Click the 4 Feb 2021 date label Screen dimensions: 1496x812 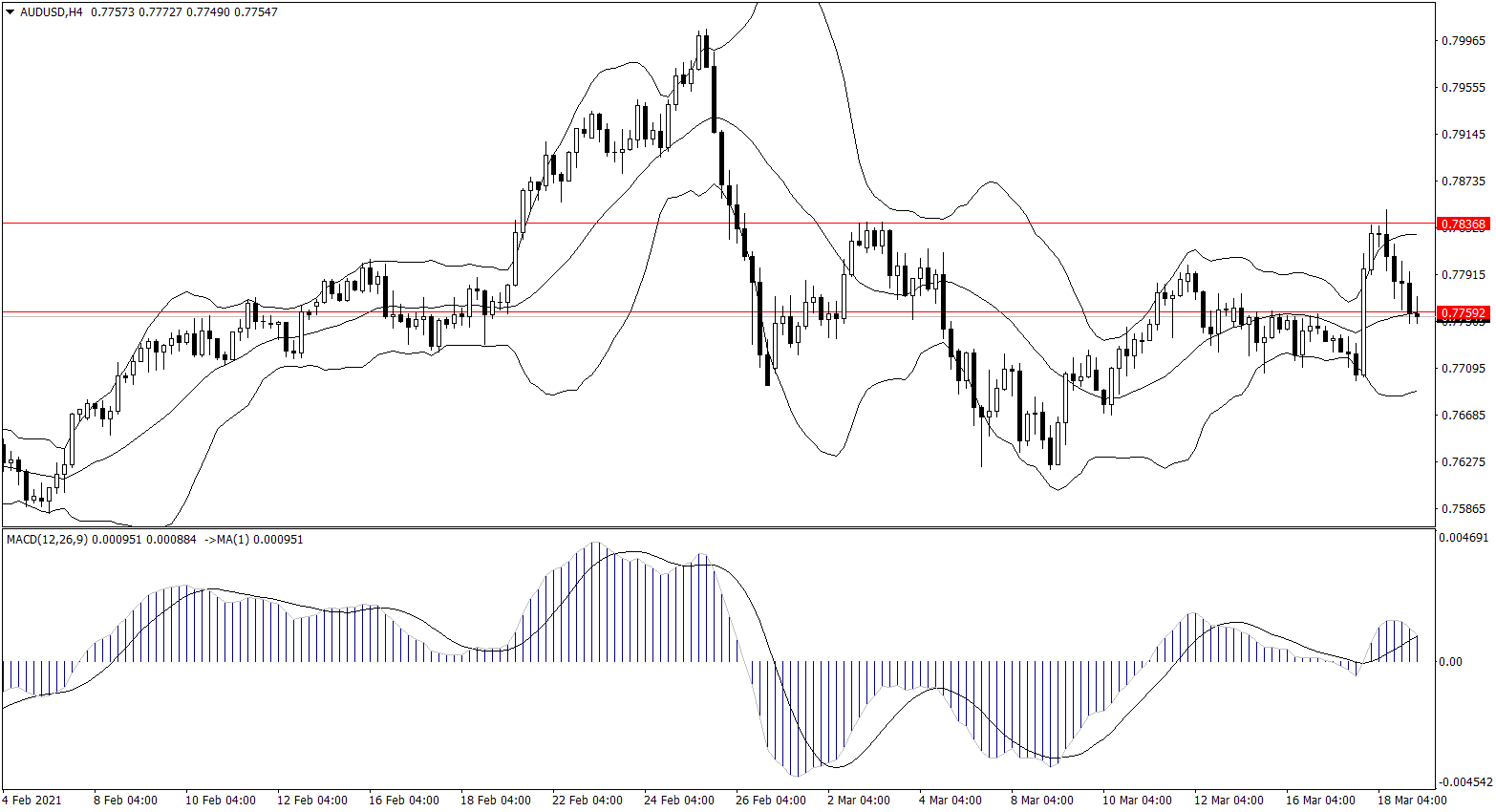(32, 801)
